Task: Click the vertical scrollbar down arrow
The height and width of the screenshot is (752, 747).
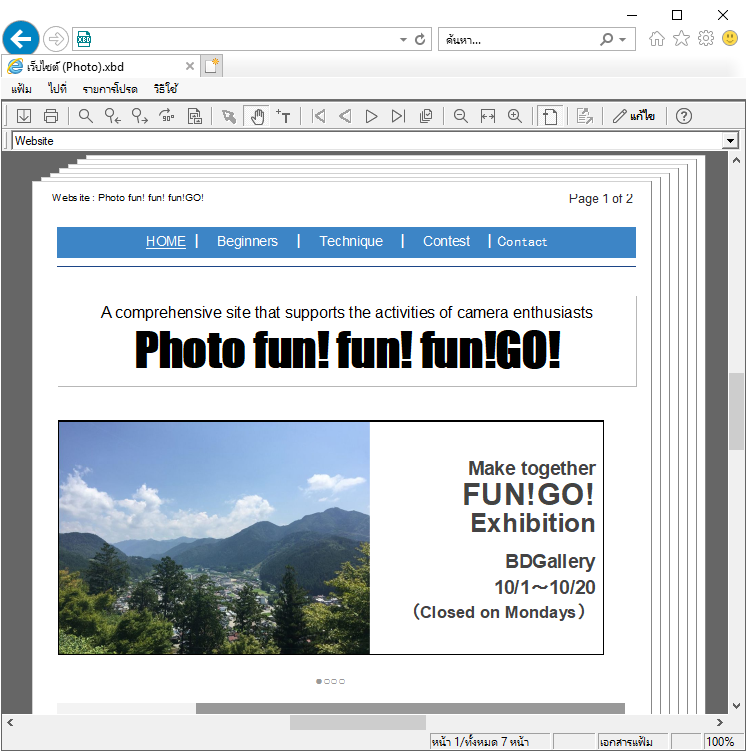Action: (x=736, y=706)
